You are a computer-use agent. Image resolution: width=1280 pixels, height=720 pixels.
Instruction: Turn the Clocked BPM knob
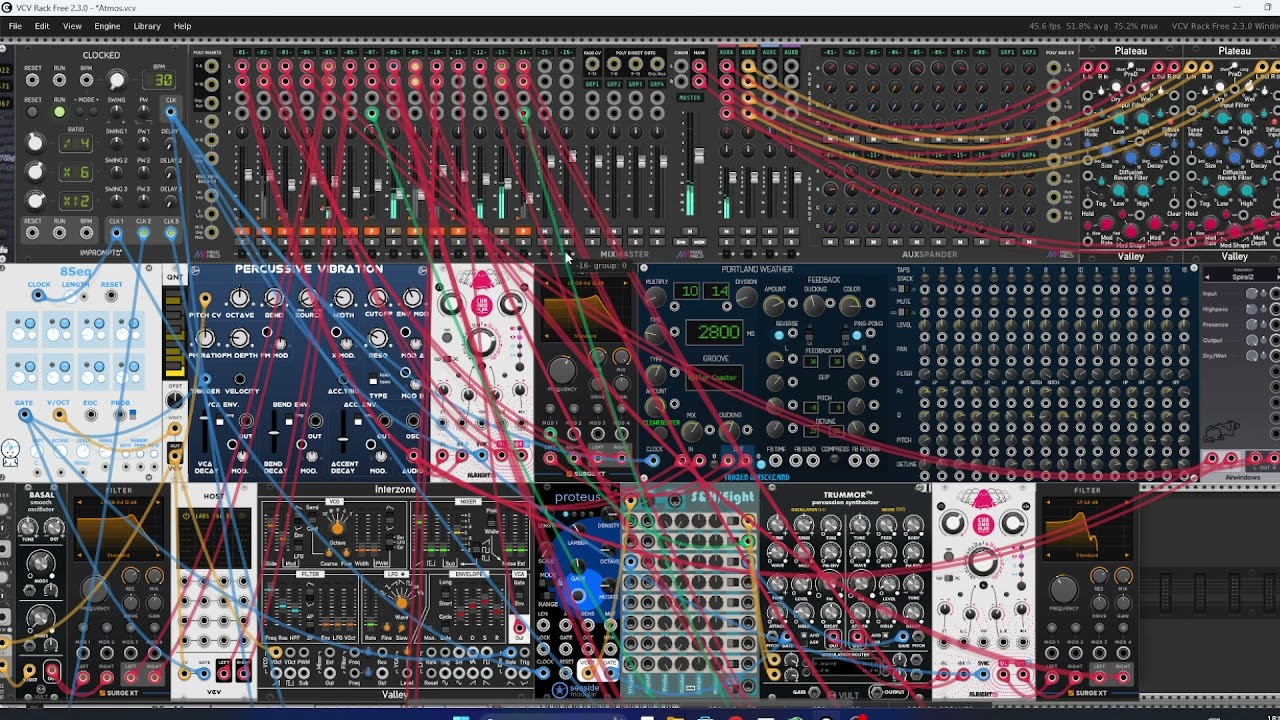pyautogui.click(x=117, y=80)
